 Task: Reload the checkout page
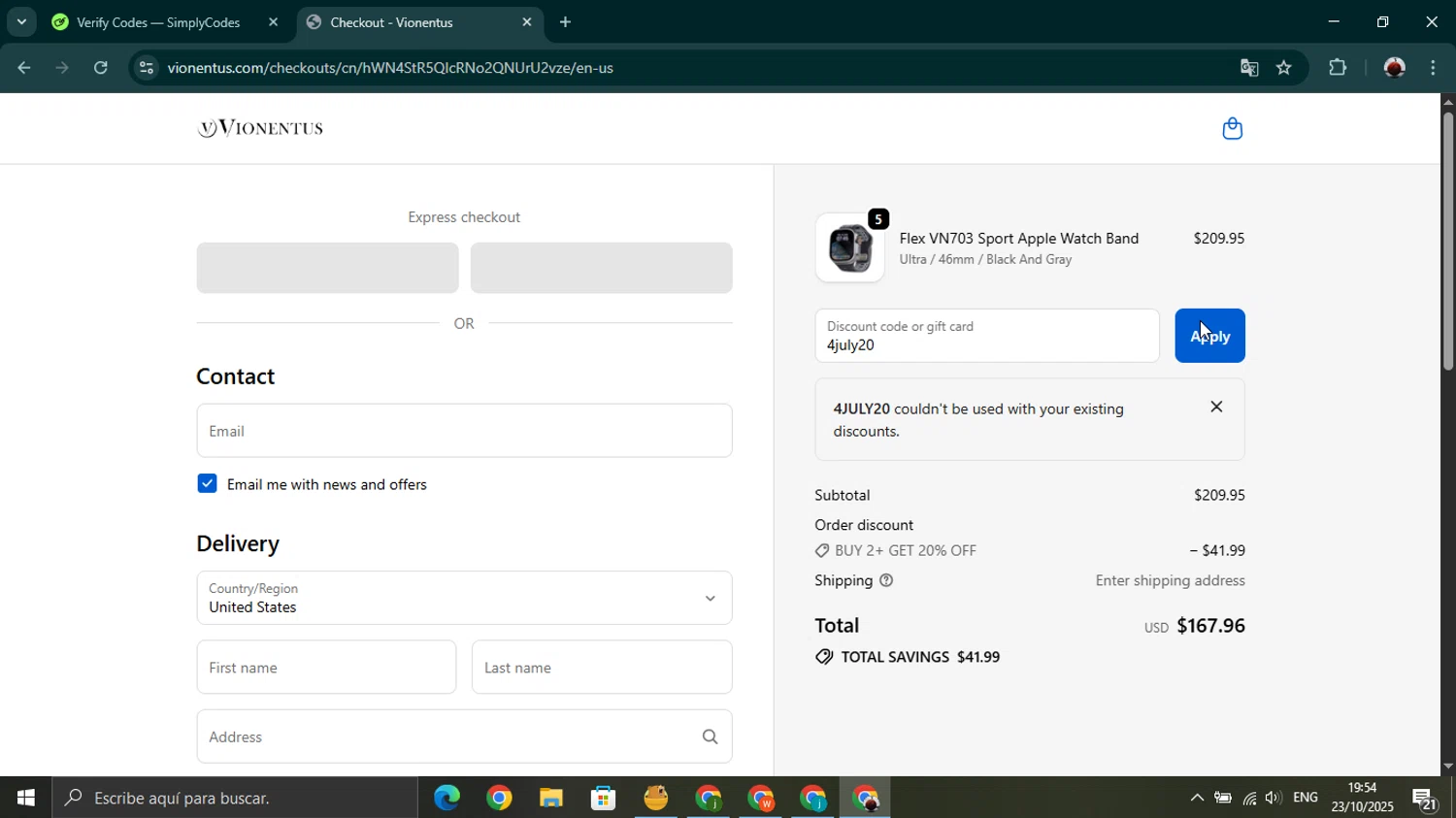(101, 68)
